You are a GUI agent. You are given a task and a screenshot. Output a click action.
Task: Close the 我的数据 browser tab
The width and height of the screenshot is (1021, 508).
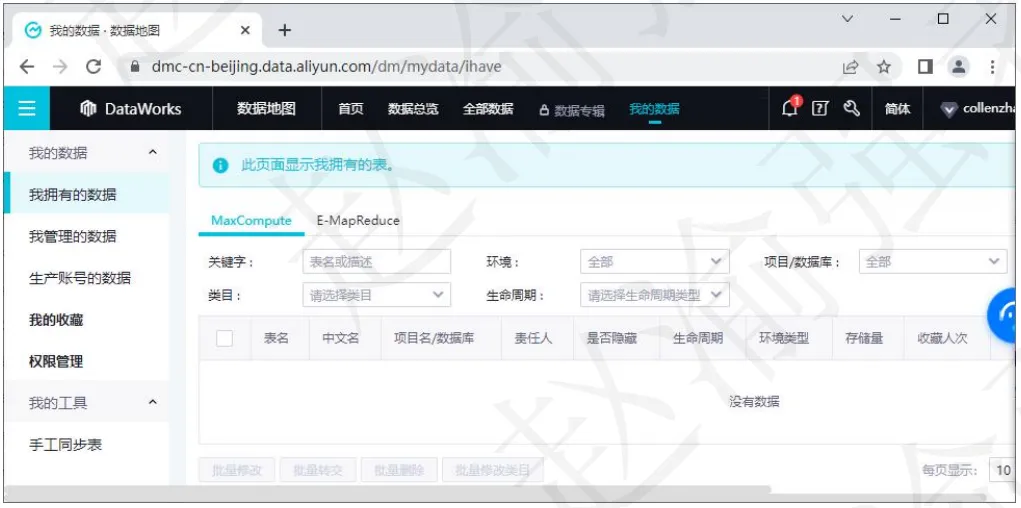(245, 30)
